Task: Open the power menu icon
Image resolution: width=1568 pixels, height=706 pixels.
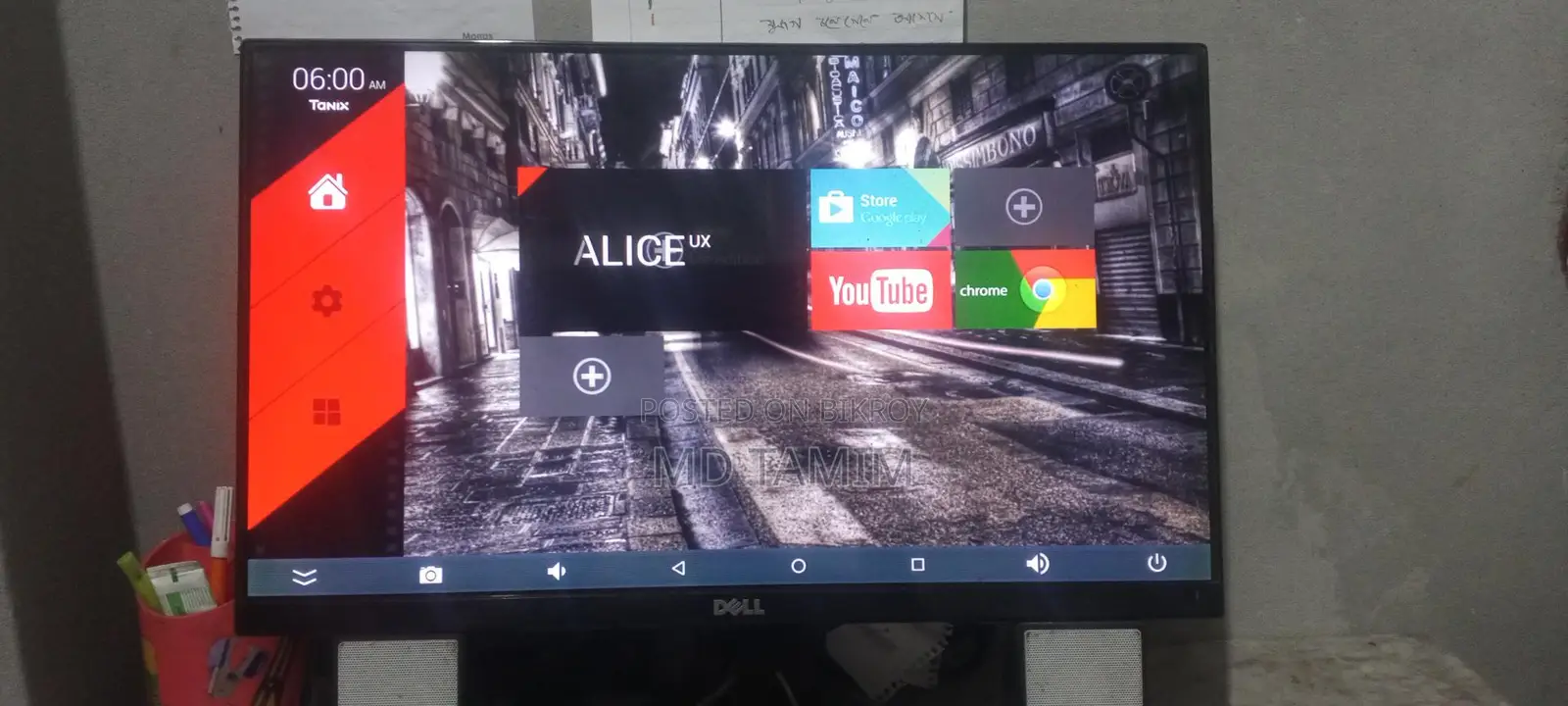Action: click(x=1157, y=563)
